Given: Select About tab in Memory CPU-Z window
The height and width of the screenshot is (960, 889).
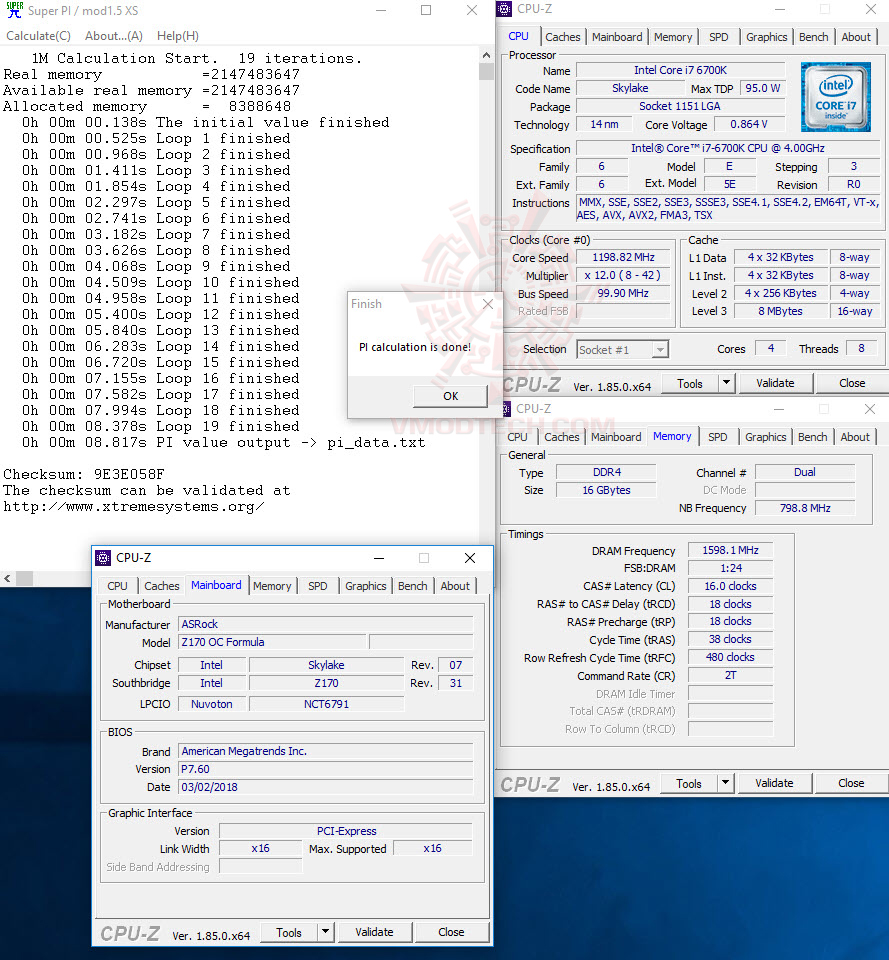Looking at the screenshot, I should point(855,437).
